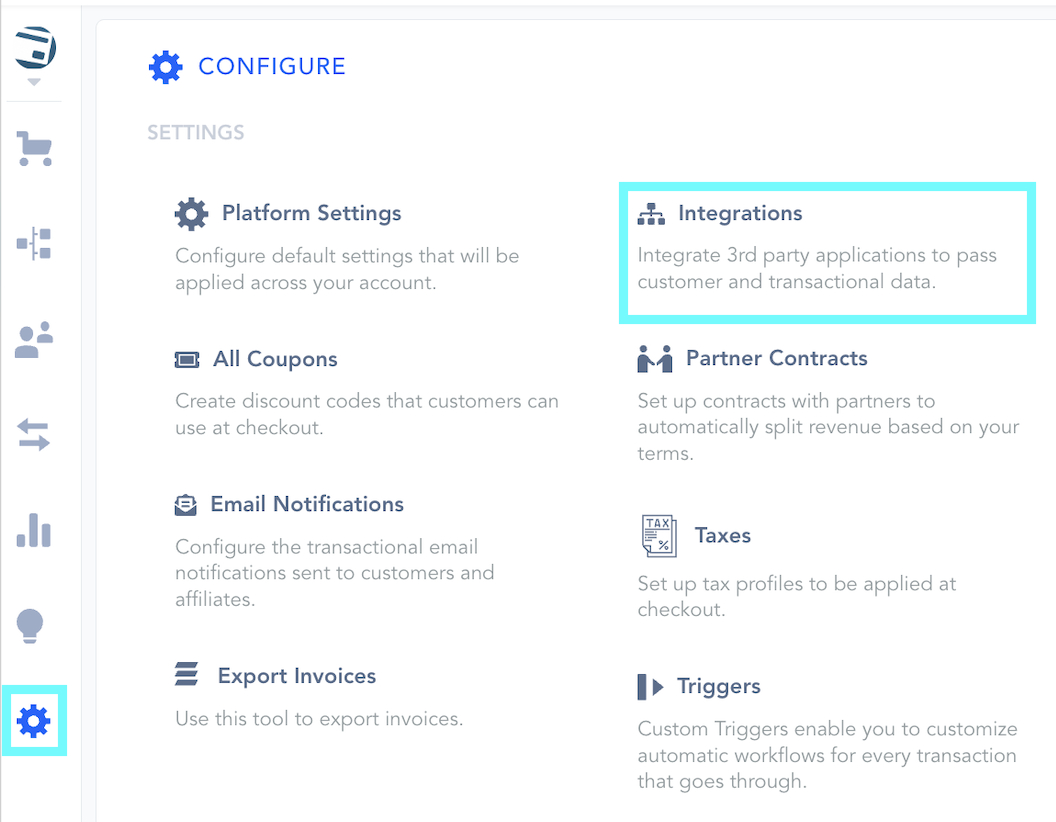Click the Partner Contracts handshake icon
The height and width of the screenshot is (822, 1056).
pyautogui.click(x=655, y=359)
